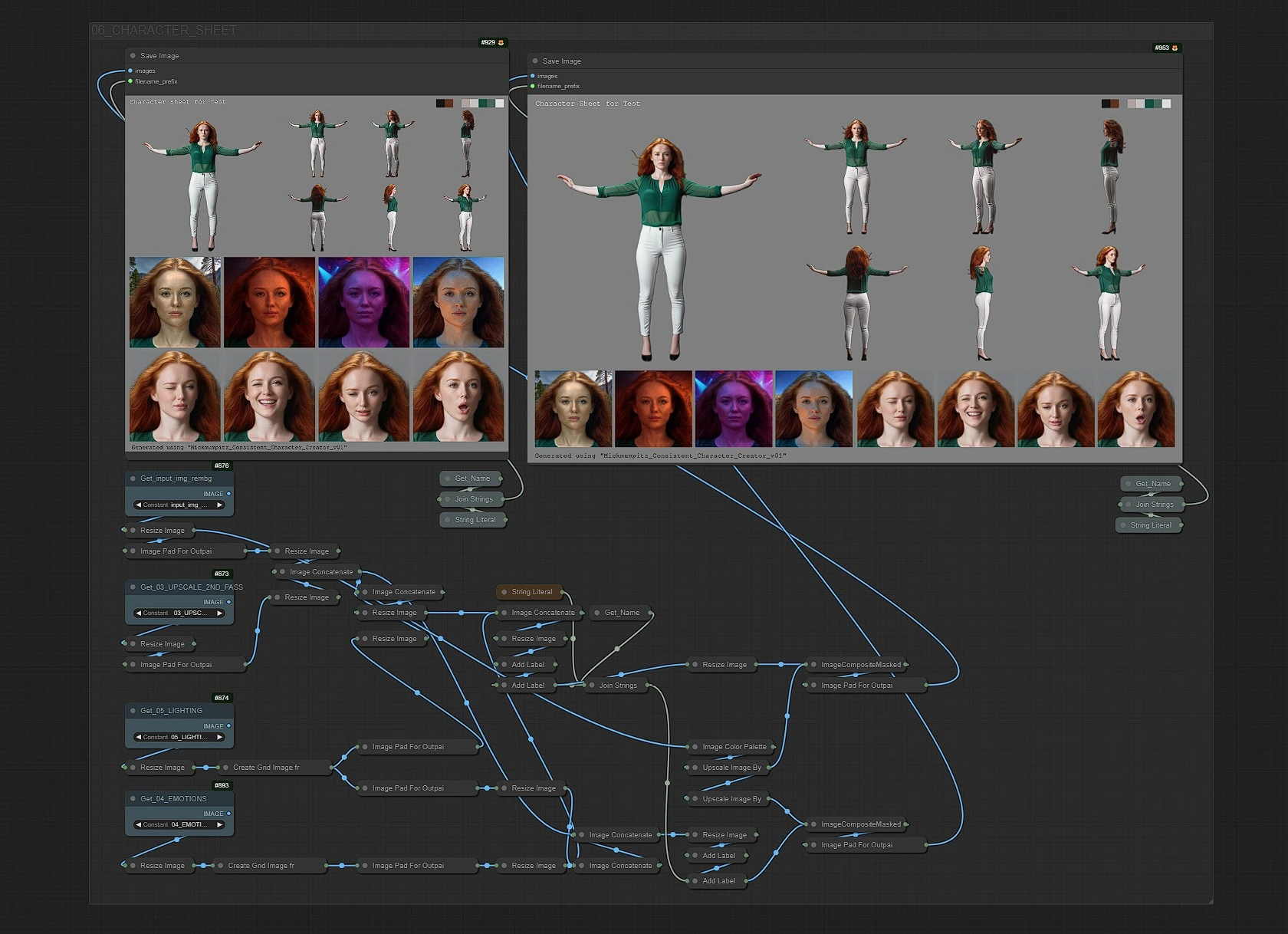The height and width of the screenshot is (934, 1288).
Task: Click the character sheet preview in Save Image #929
Action: (317, 273)
